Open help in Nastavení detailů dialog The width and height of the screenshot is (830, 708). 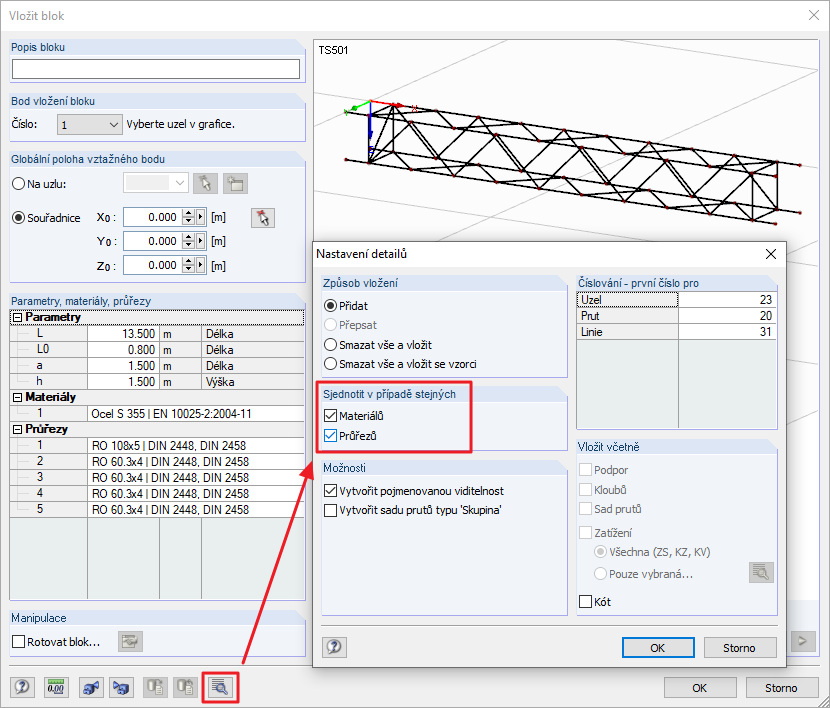click(x=335, y=647)
